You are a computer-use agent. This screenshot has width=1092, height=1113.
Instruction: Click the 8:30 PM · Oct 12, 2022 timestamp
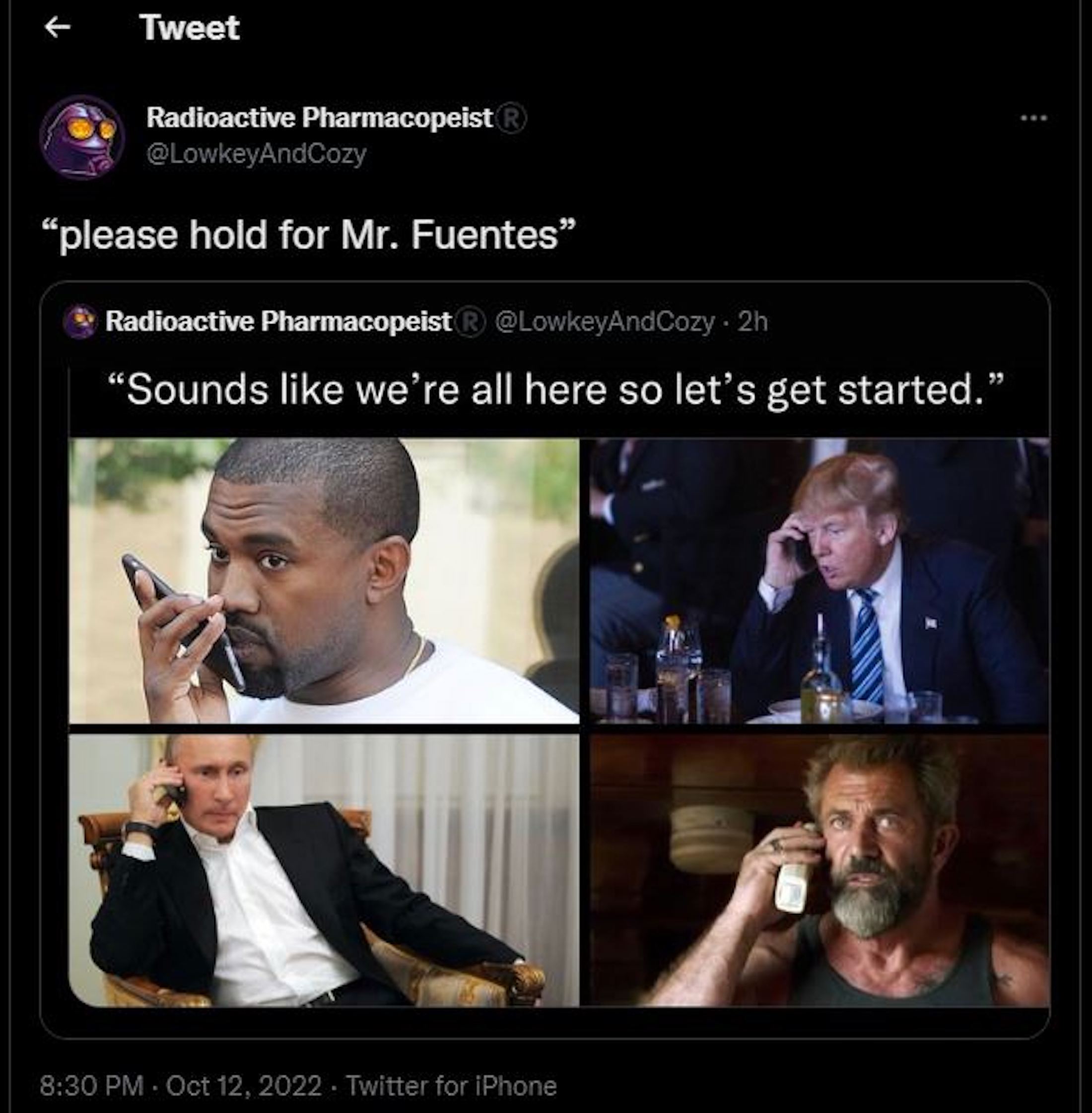tap(181, 1086)
